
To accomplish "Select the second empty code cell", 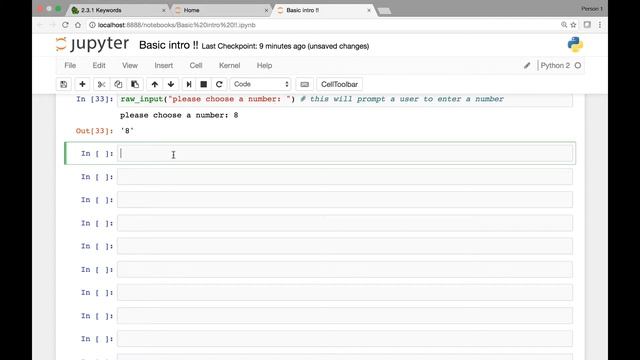I will [345, 177].
